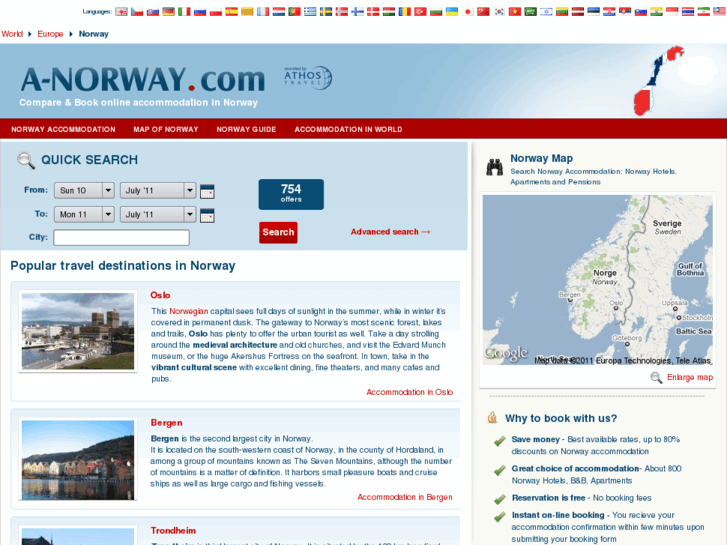Screen dimensions: 727x545
Task: Open the To month dropdown July '11
Action: [158, 215]
